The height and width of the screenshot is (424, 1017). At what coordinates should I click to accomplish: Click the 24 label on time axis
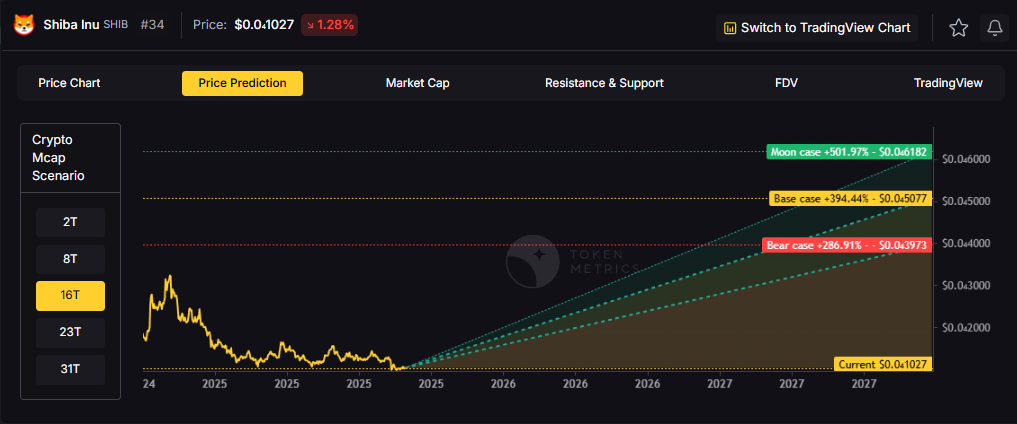tap(149, 384)
